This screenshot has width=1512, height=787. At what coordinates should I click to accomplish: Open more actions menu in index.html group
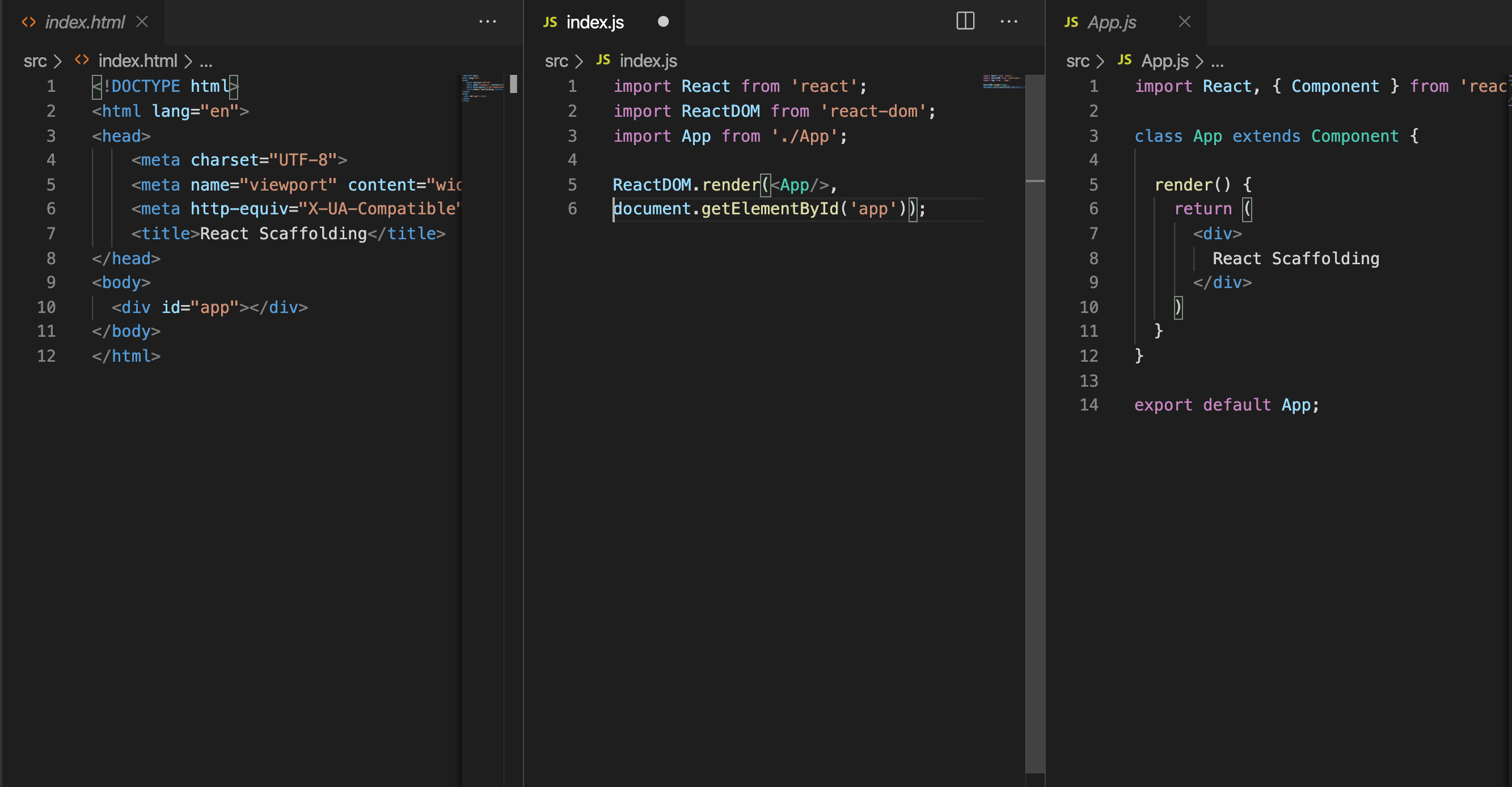(x=487, y=22)
